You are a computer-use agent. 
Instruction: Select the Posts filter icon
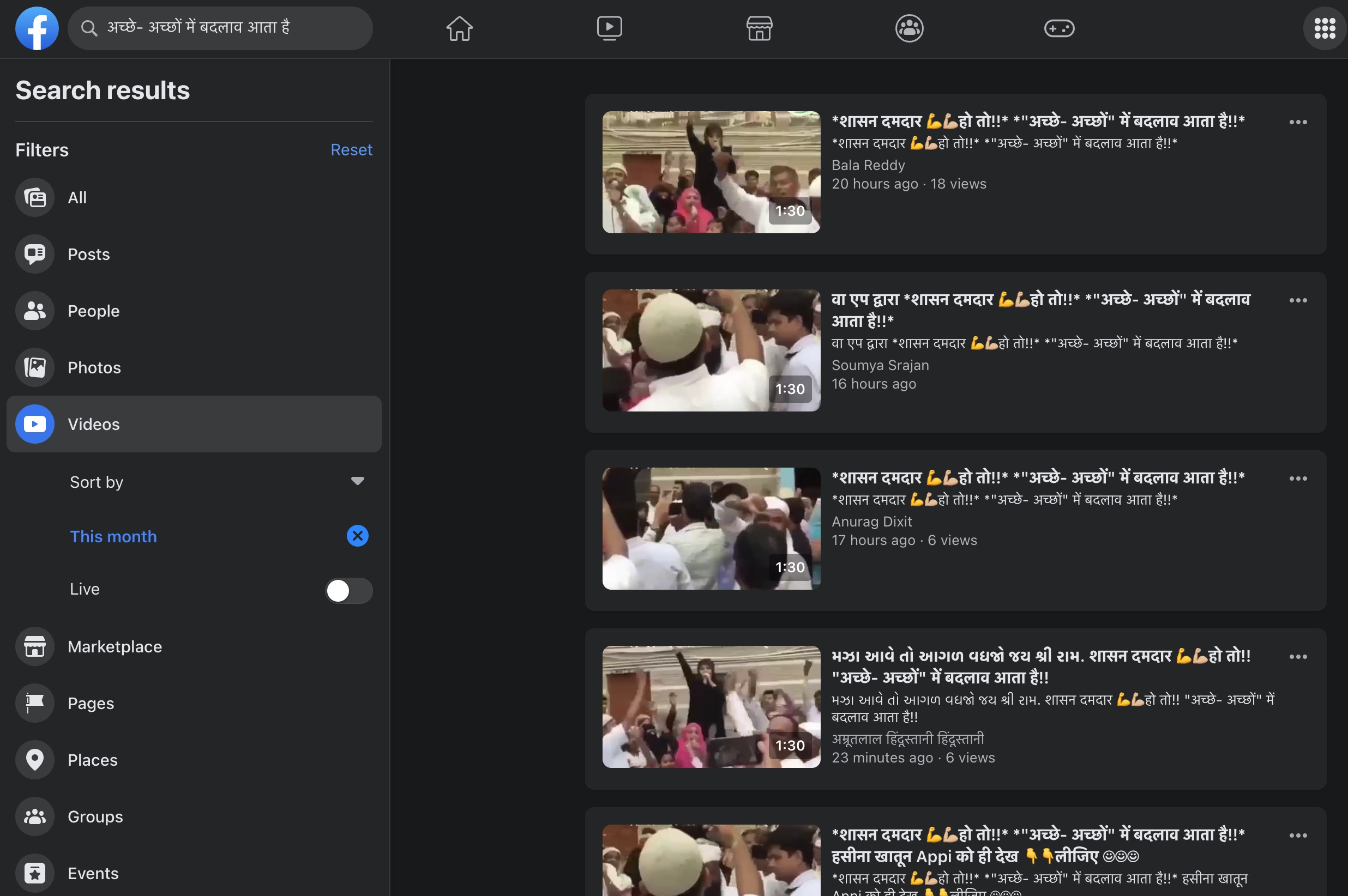pyautogui.click(x=35, y=255)
